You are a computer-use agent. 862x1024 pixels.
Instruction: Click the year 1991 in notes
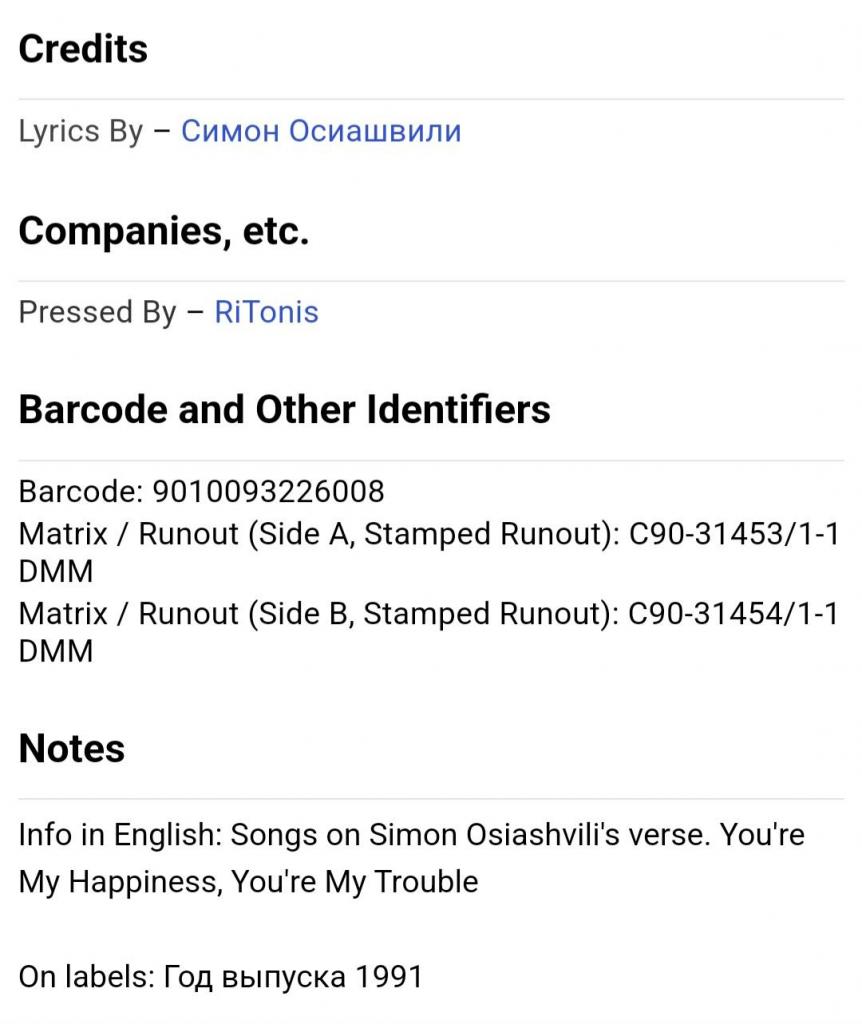click(389, 977)
